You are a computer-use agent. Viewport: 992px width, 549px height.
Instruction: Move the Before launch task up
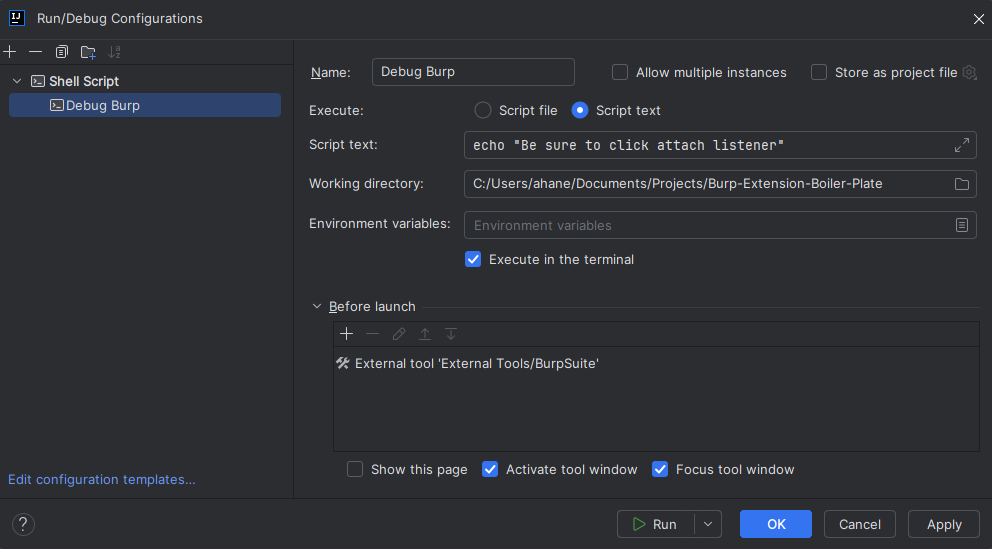(x=425, y=334)
